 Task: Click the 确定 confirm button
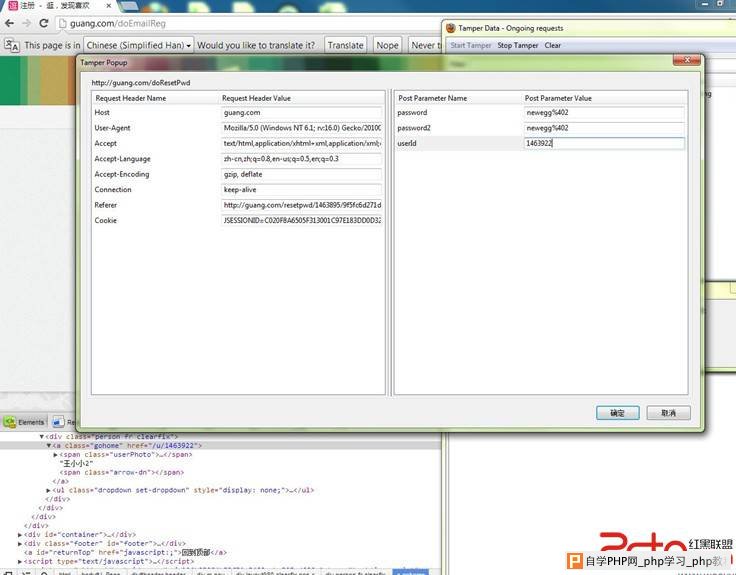click(x=618, y=413)
